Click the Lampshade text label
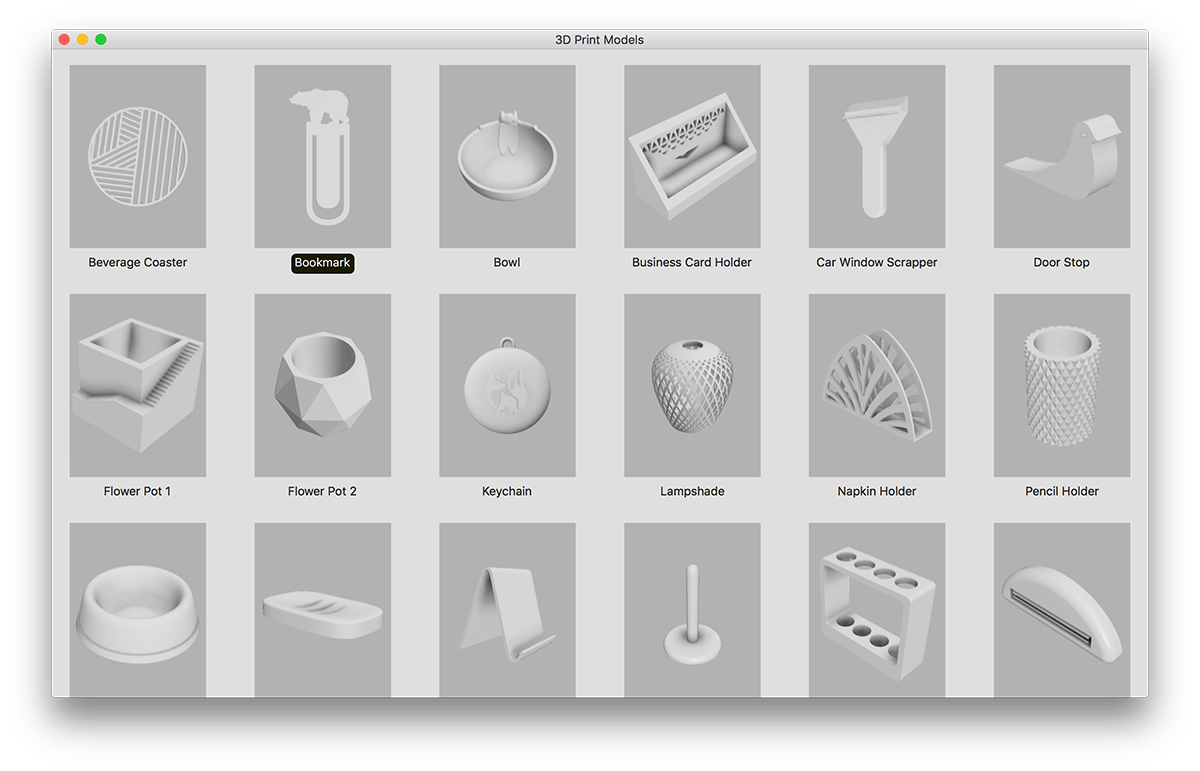The height and width of the screenshot is (771, 1200). tap(692, 491)
